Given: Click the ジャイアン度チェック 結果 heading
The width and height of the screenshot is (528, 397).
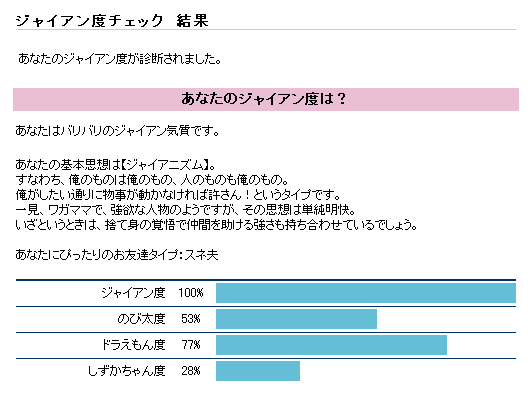Looking at the screenshot, I should [112, 21].
